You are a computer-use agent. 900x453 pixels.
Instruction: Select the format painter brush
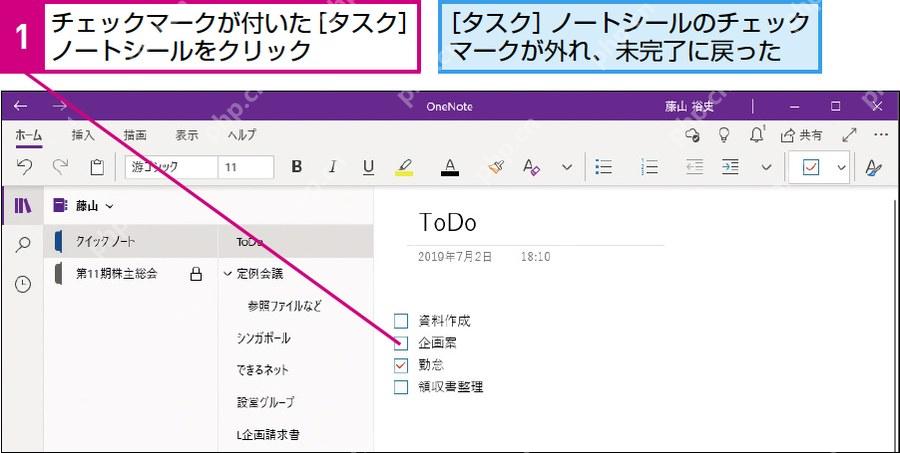pos(496,167)
